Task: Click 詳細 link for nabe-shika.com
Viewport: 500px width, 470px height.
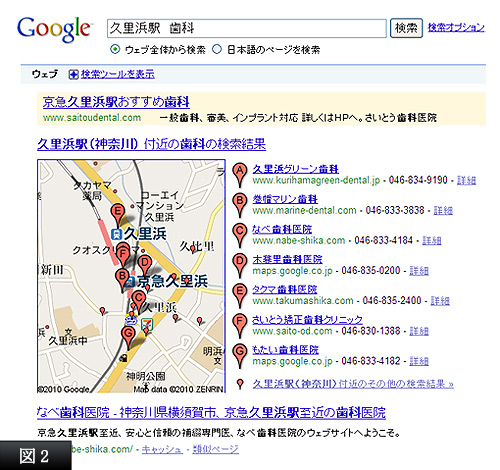Action: pyautogui.click(x=432, y=240)
